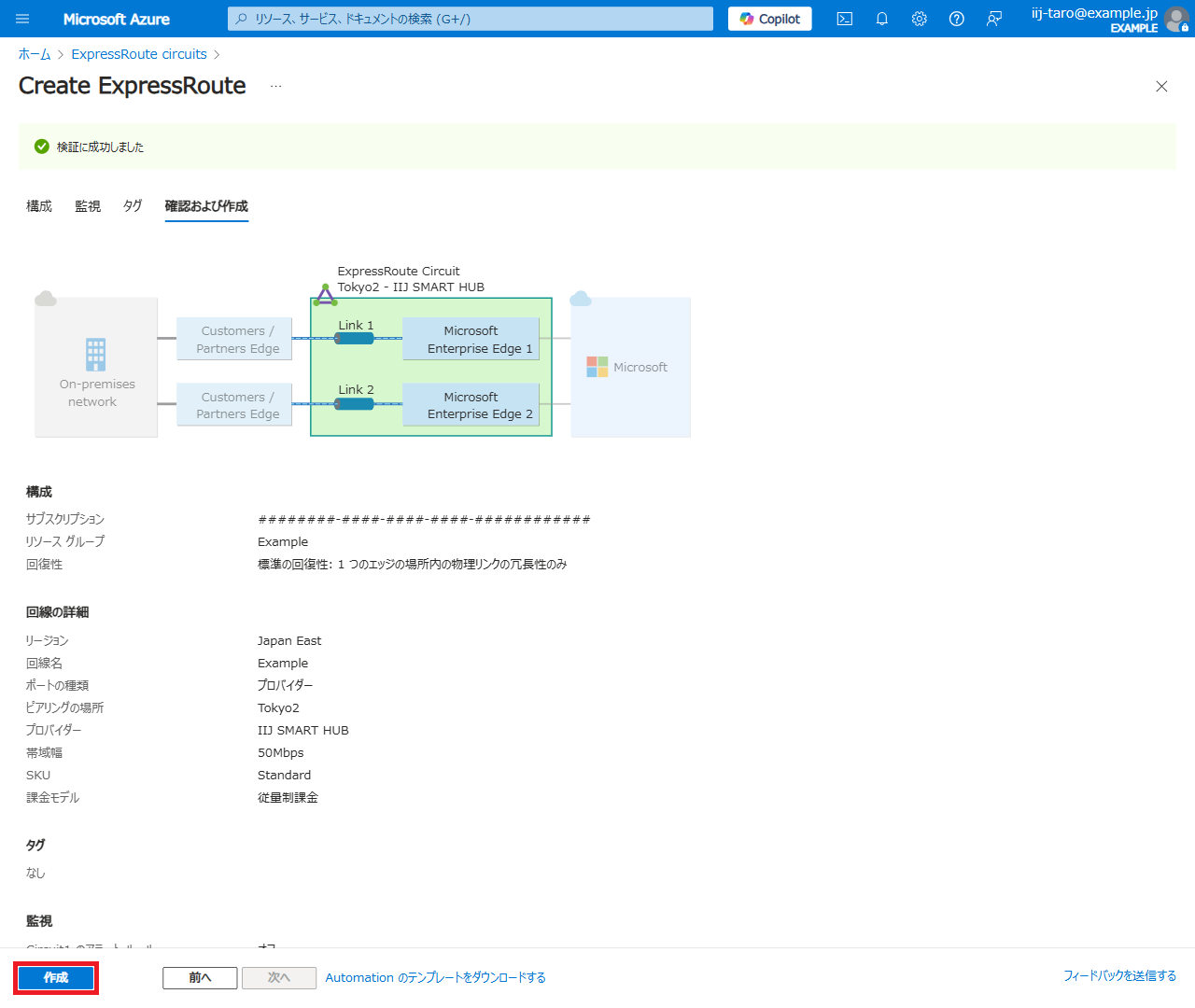Image resolution: width=1195 pixels, height=1008 pixels.
Task: Switch to the 構成 tab
Action: [x=39, y=206]
